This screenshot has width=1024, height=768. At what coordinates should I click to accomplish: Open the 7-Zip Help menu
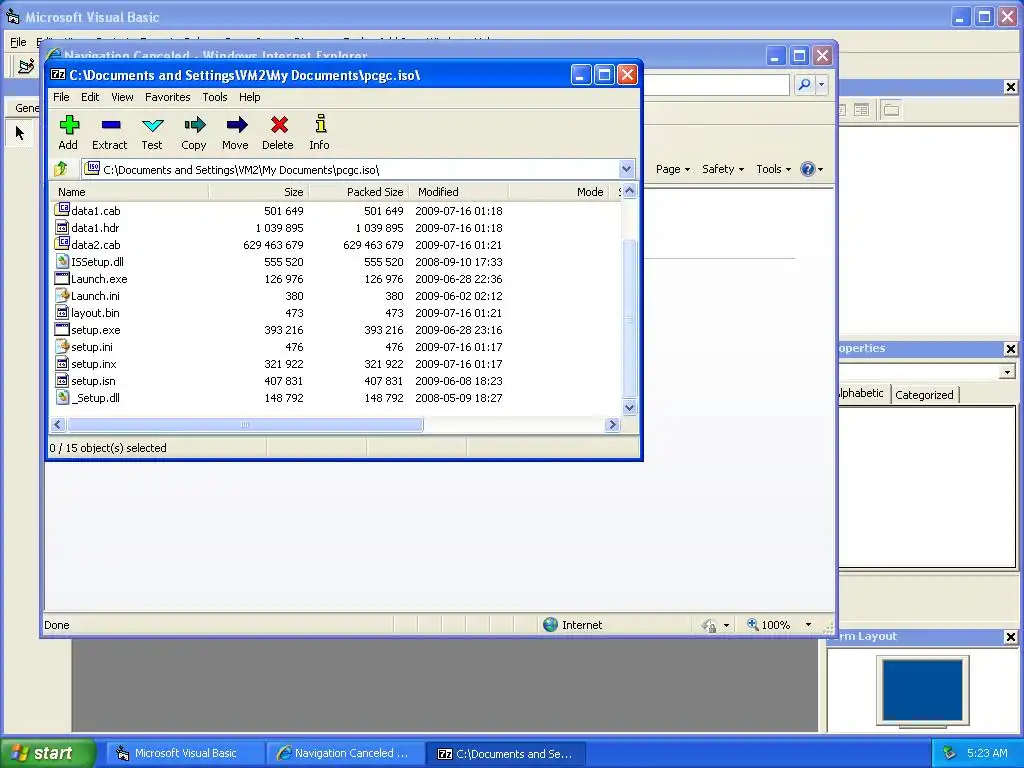[249, 97]
